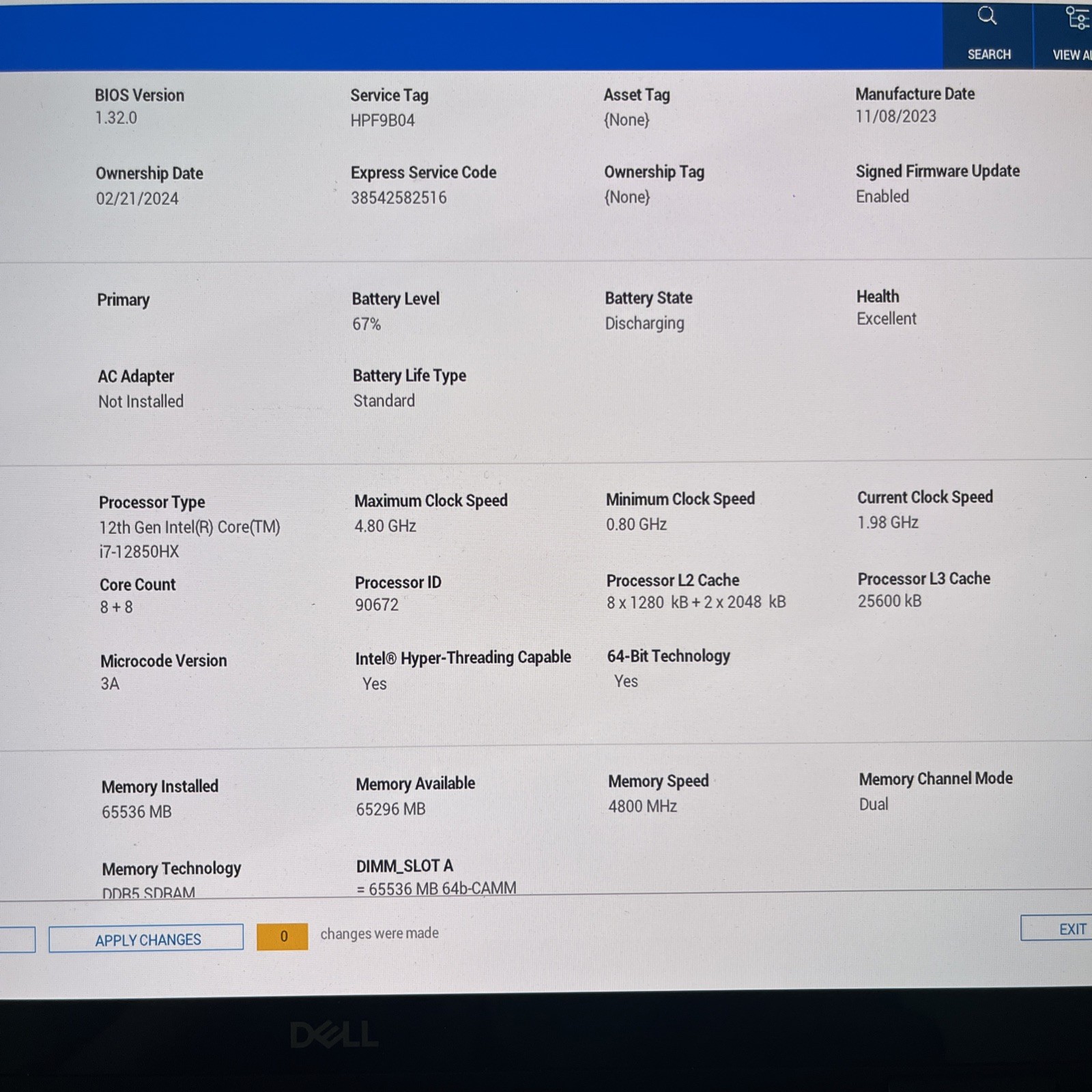The width and height of the screenshot is (1092, 1092).
Task: Click Hyper-Threading Capable value Yes
Action: (x=375, y=684)
